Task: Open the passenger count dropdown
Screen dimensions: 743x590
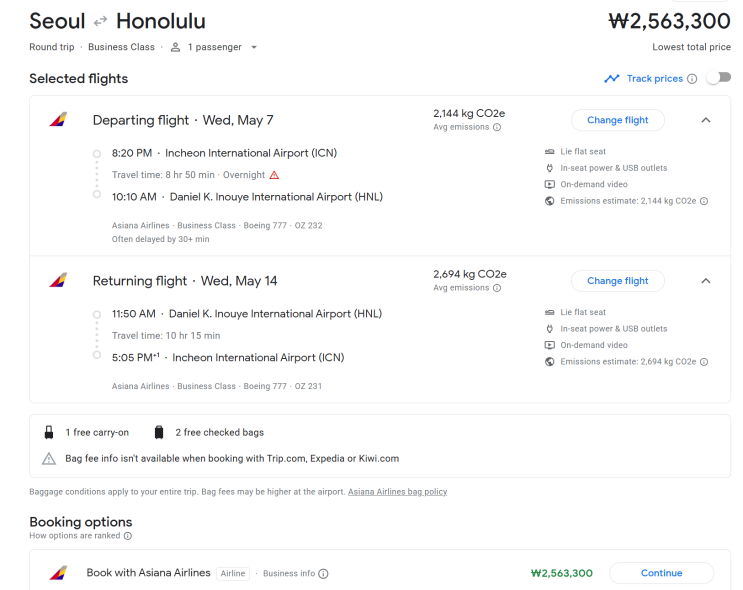Action: [x=253, y=47]
